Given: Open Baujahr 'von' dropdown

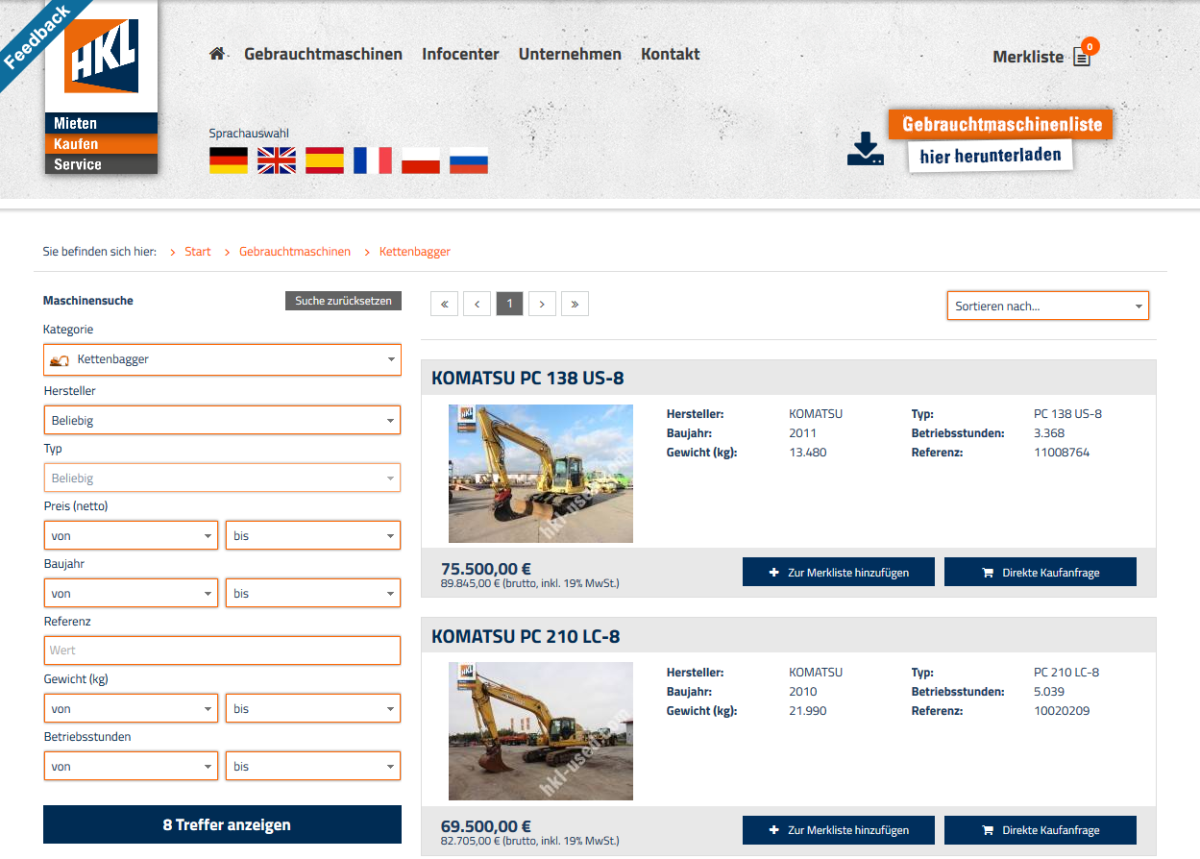Looking at the screenshot, I should tap(131, 594).
